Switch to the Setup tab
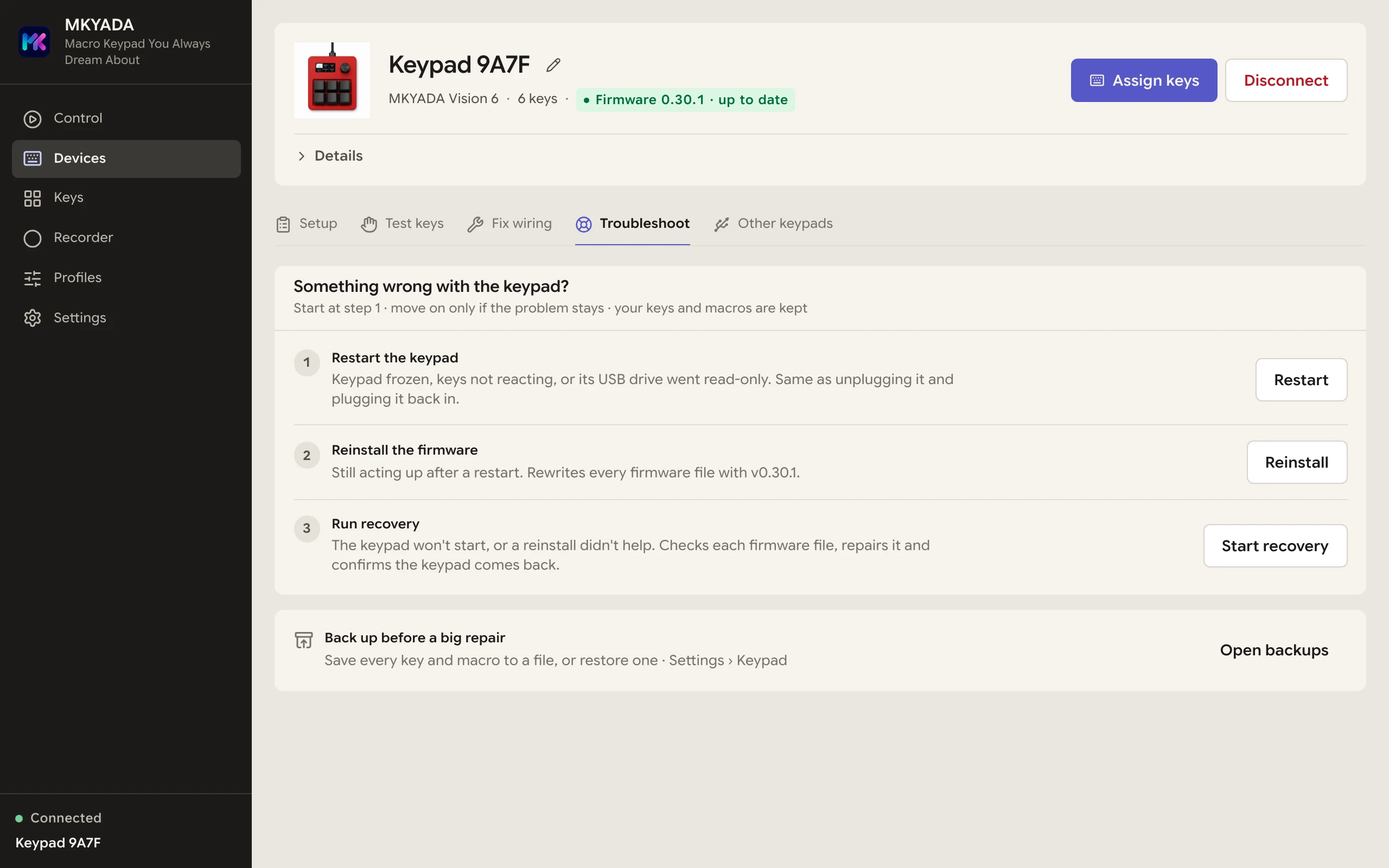The image size is (1389, 868). click(x=307, y=224)
